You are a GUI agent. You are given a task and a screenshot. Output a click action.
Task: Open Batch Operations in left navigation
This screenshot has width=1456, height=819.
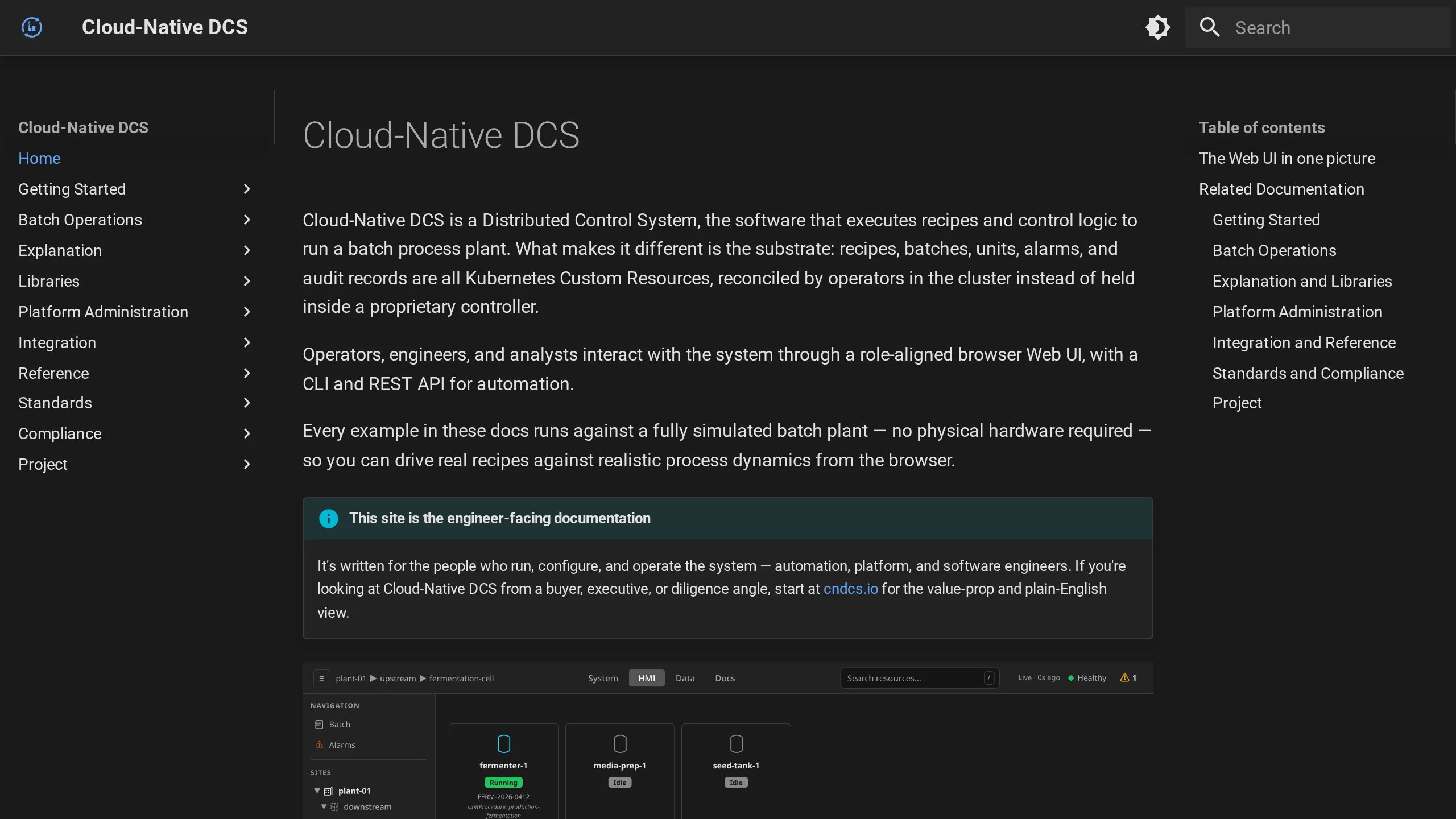(80, 220)
